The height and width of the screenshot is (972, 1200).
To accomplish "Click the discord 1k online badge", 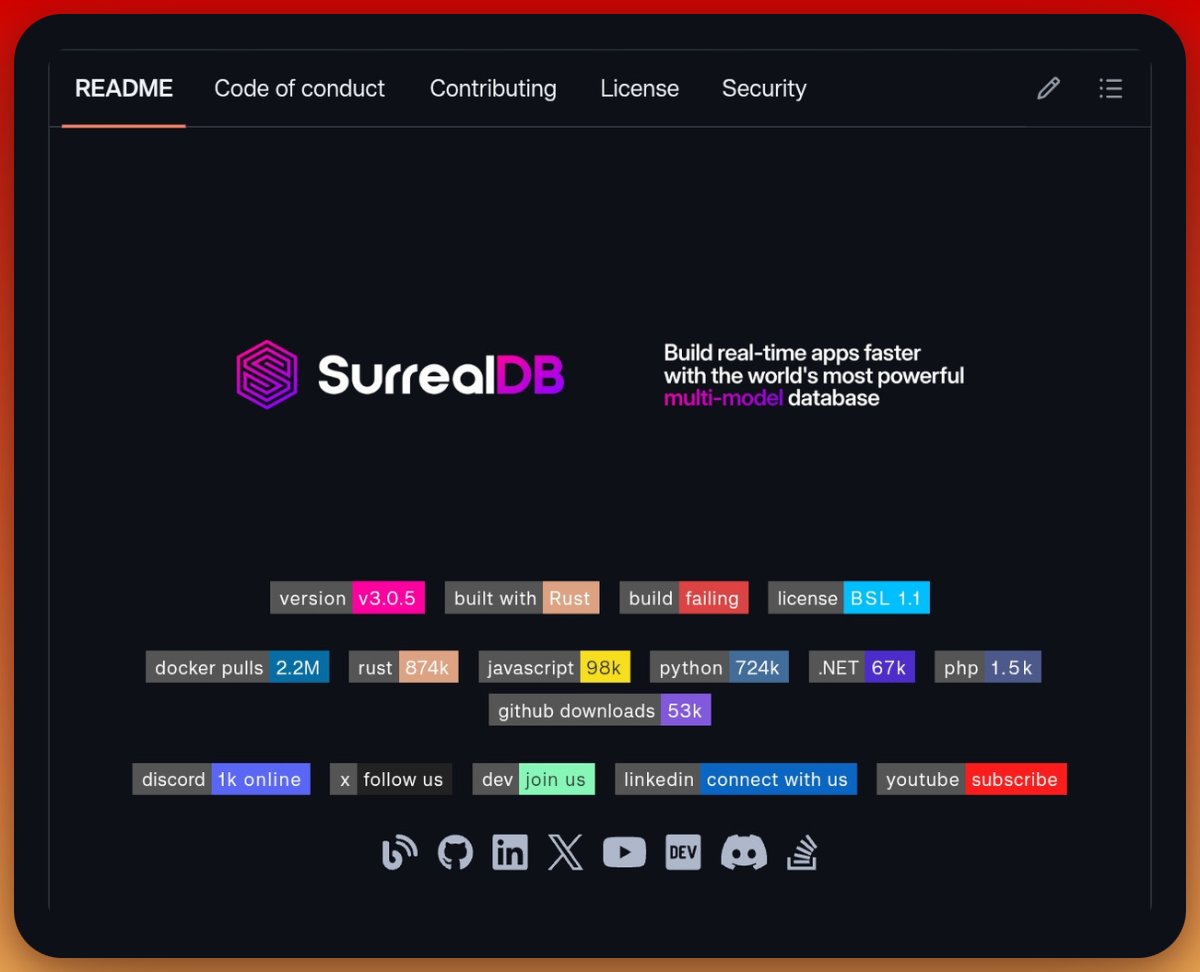I will coord(221,779).
